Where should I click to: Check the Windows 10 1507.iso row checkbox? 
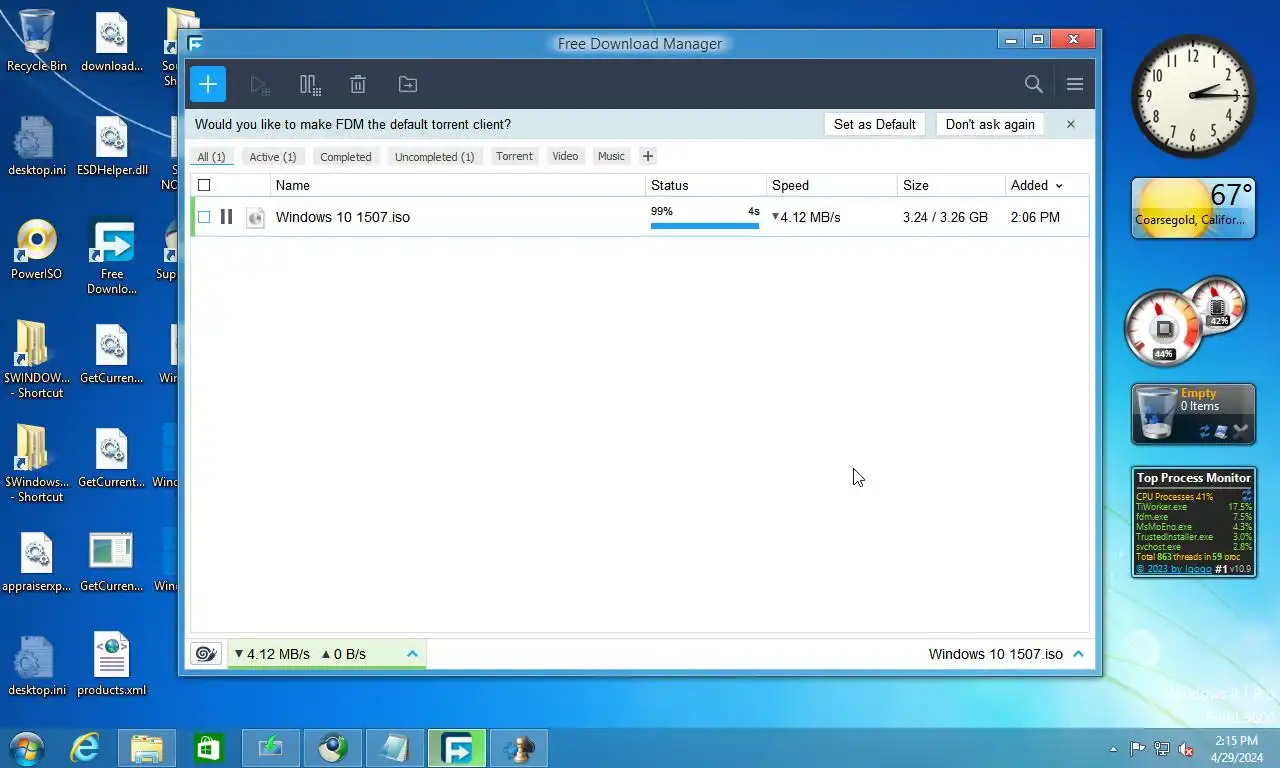[204, 217]
